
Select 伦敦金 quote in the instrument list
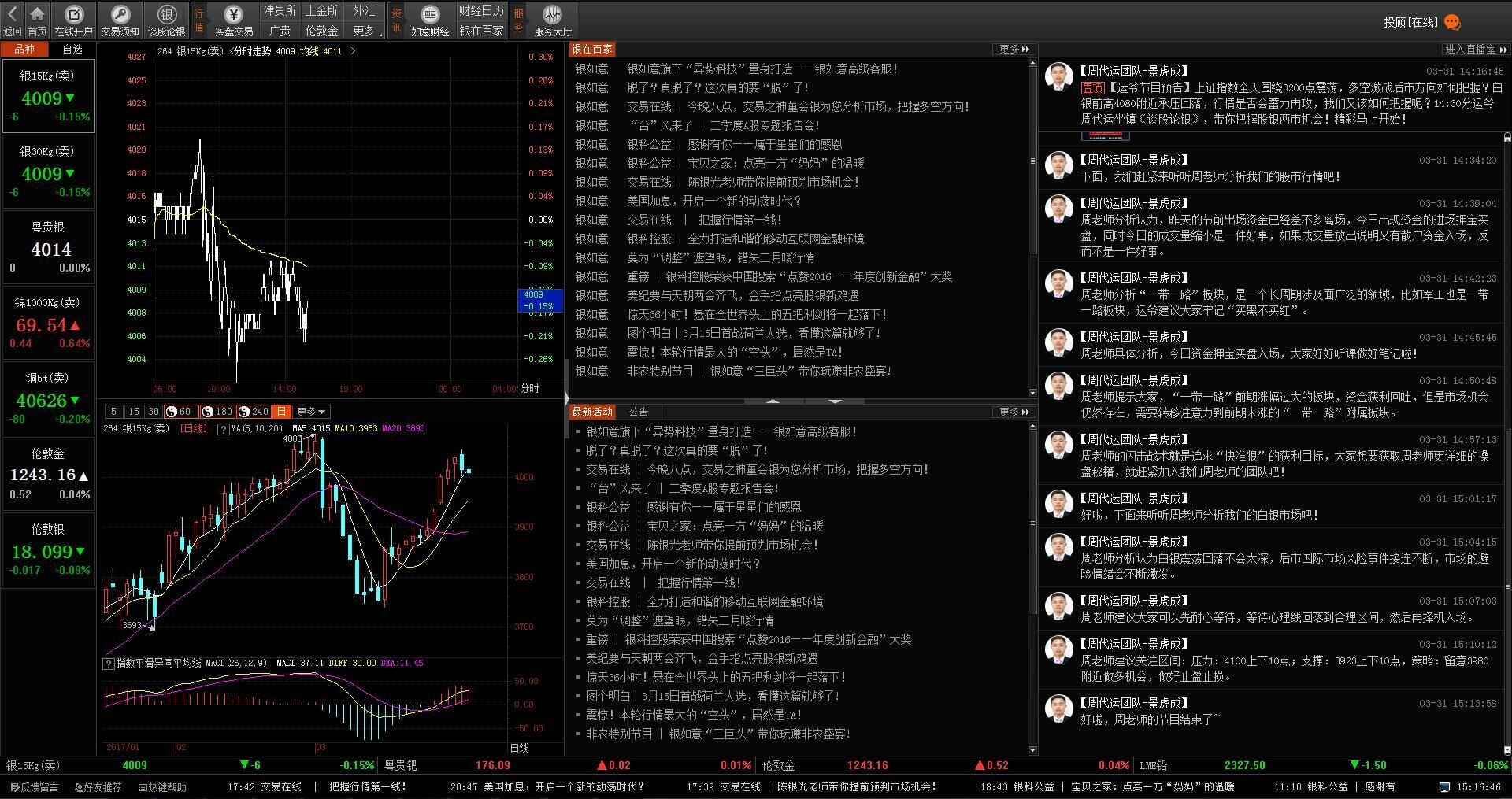[x=48, y=473]
